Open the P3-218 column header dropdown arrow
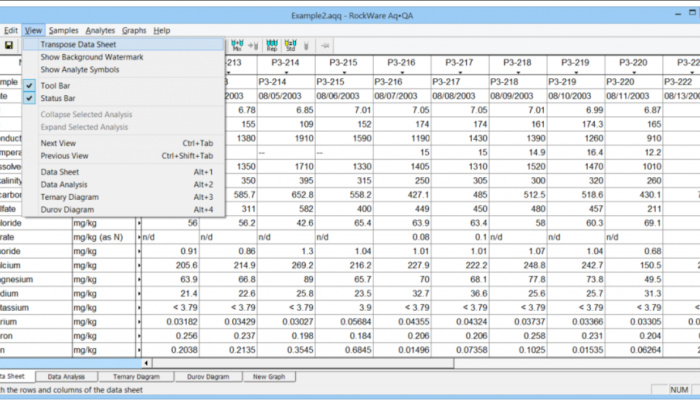This screenshot has width=700, height=400. (518, 72)
